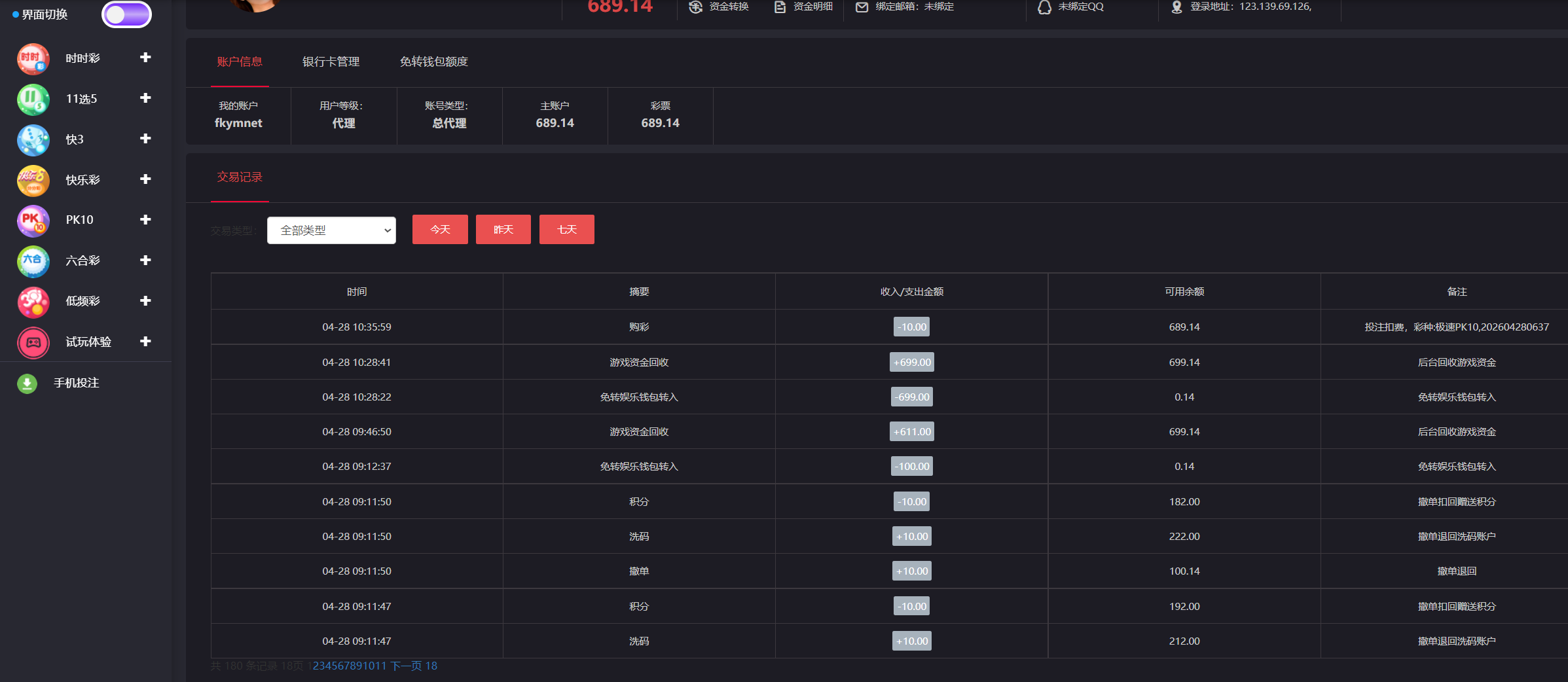Viewport: 1568px width, 682px height.
Task: Click the 试玩体验 gamepad icon
Action: (33, 342)
